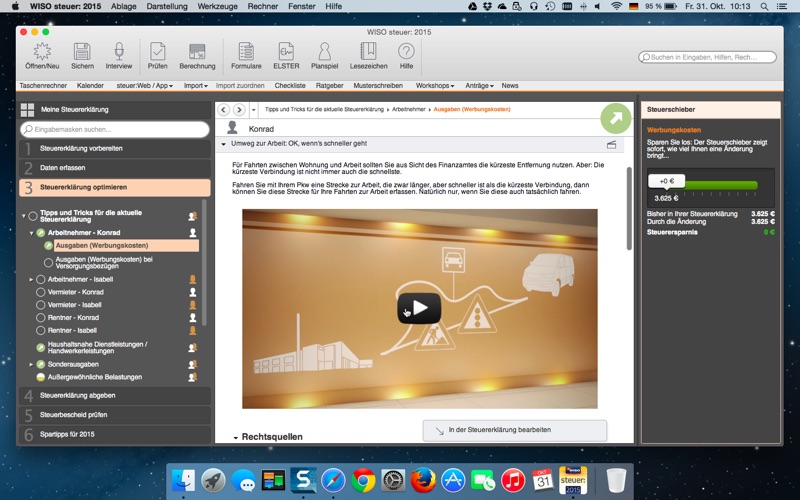Click the Eingabemasken suchen search field

point(115,130)
